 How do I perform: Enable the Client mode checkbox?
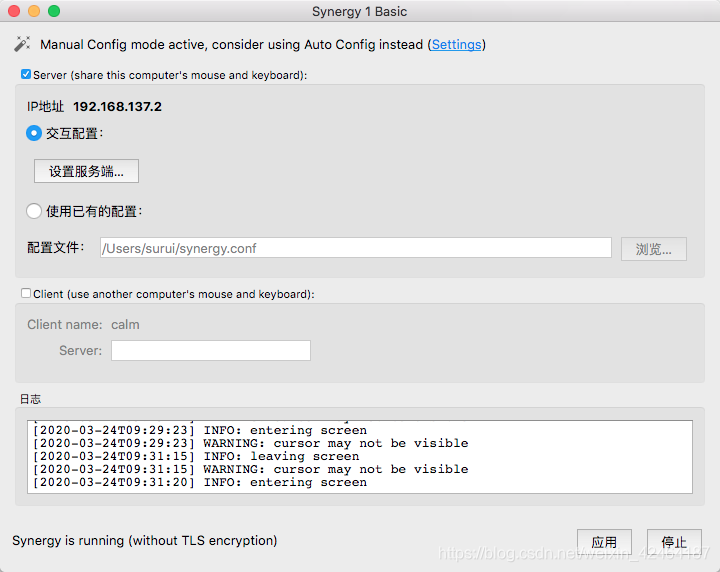click(x=26, y=293)
